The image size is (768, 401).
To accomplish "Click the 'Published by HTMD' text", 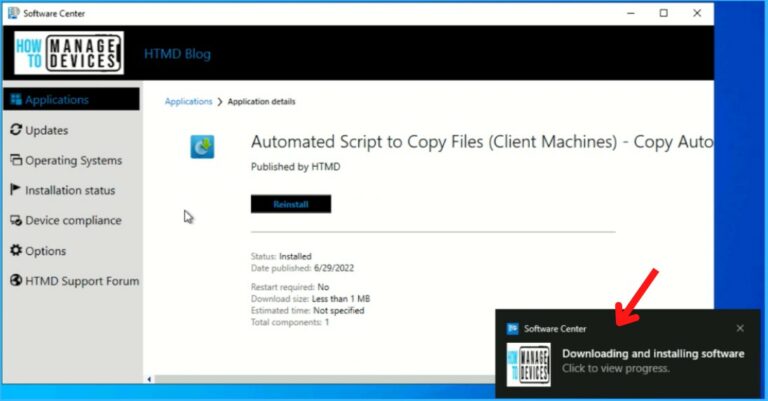I will click(x=295, y=166).
